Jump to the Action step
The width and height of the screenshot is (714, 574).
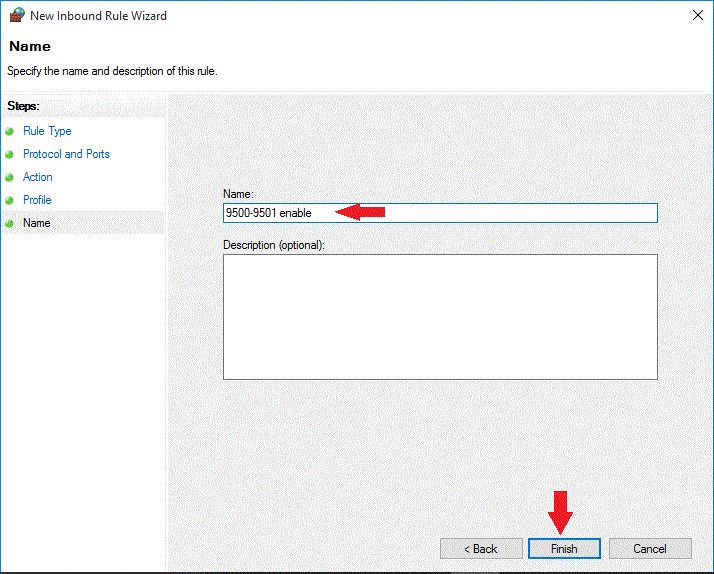[x=38, y=177]
